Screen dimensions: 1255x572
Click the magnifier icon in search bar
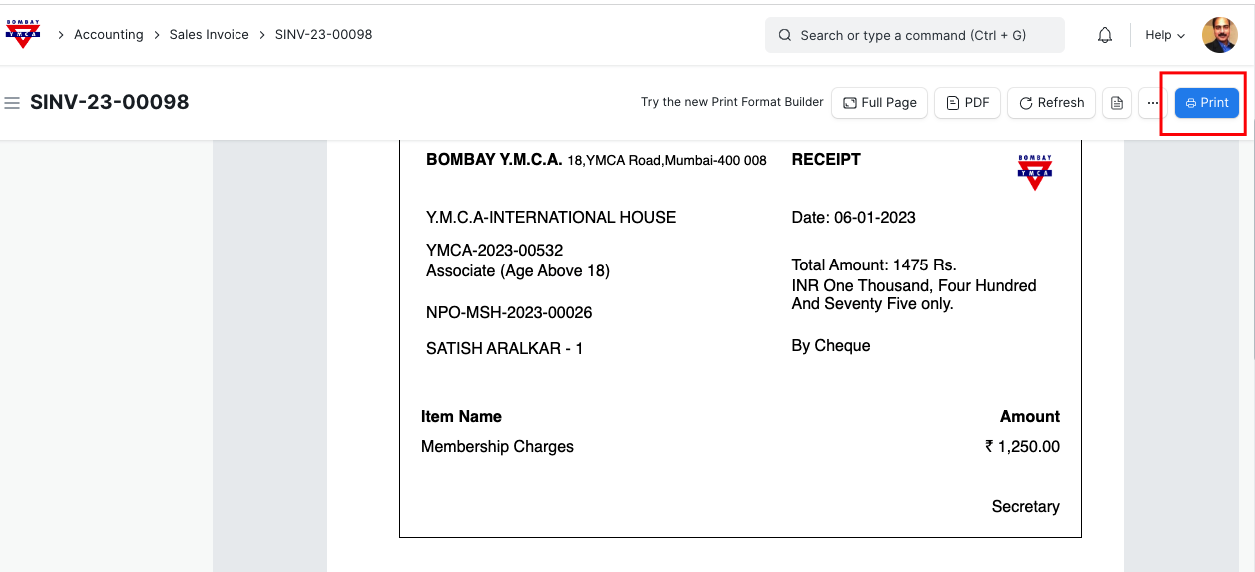pyautogui.click(x=785, y=35)
